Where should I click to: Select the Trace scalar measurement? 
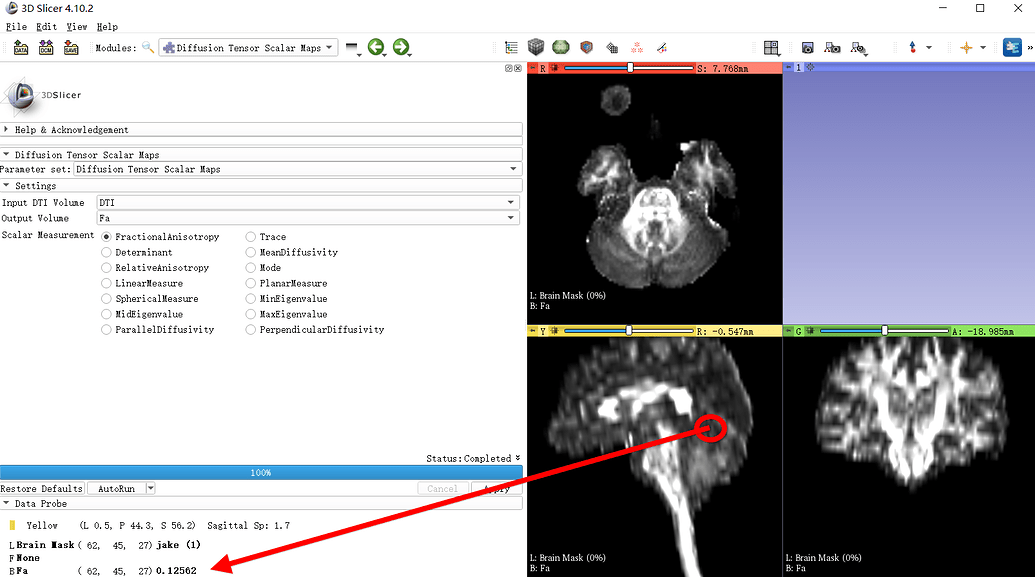pos(251,237)
